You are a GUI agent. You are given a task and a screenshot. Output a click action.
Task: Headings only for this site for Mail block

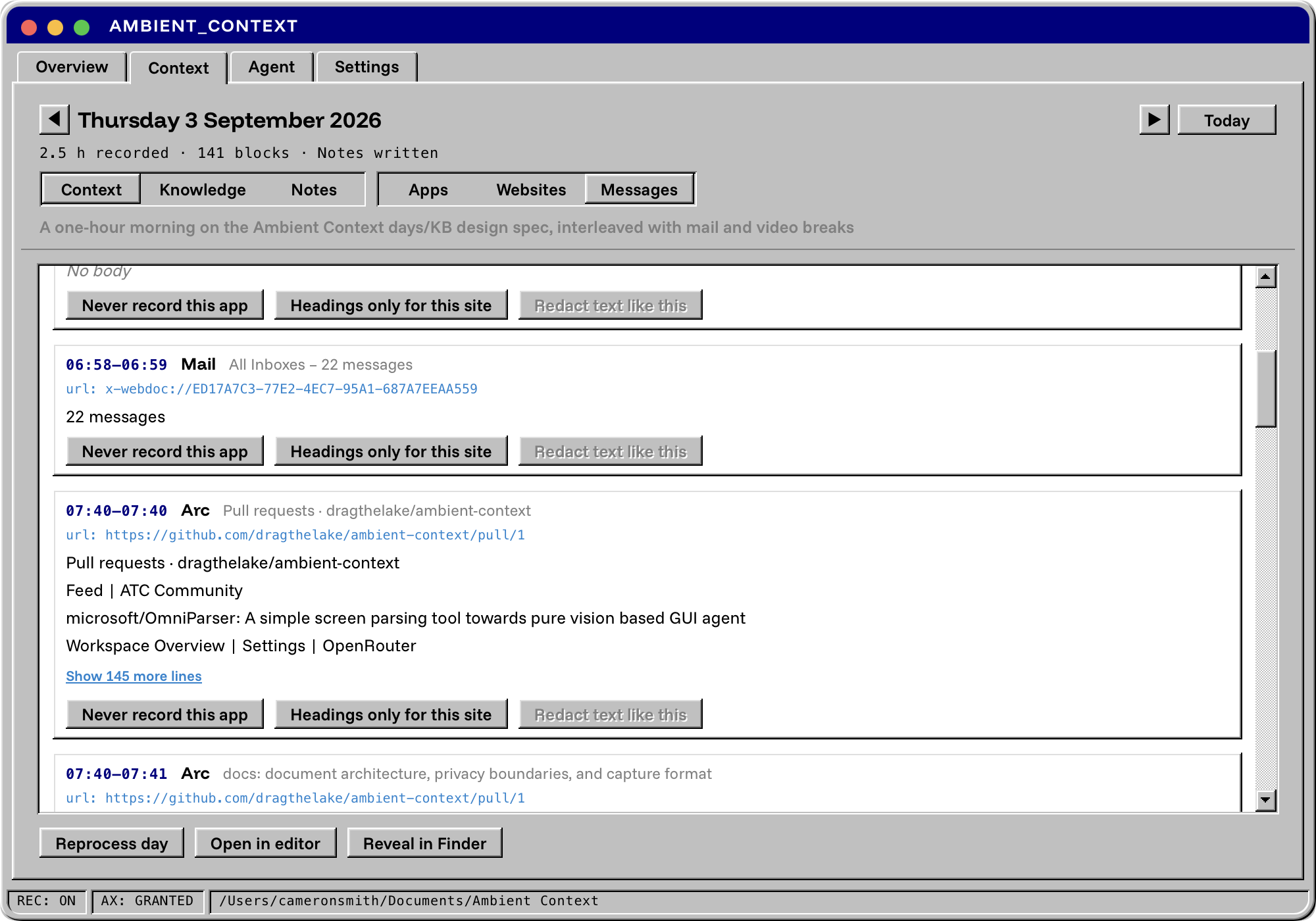391,451
